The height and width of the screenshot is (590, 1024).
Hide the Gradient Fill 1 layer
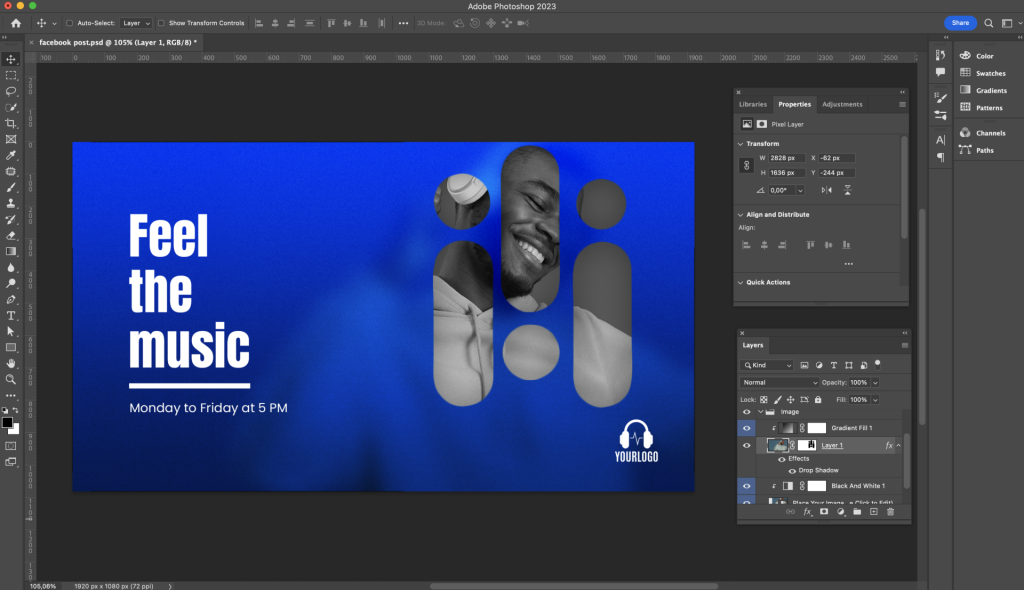[x=746, y=428]
